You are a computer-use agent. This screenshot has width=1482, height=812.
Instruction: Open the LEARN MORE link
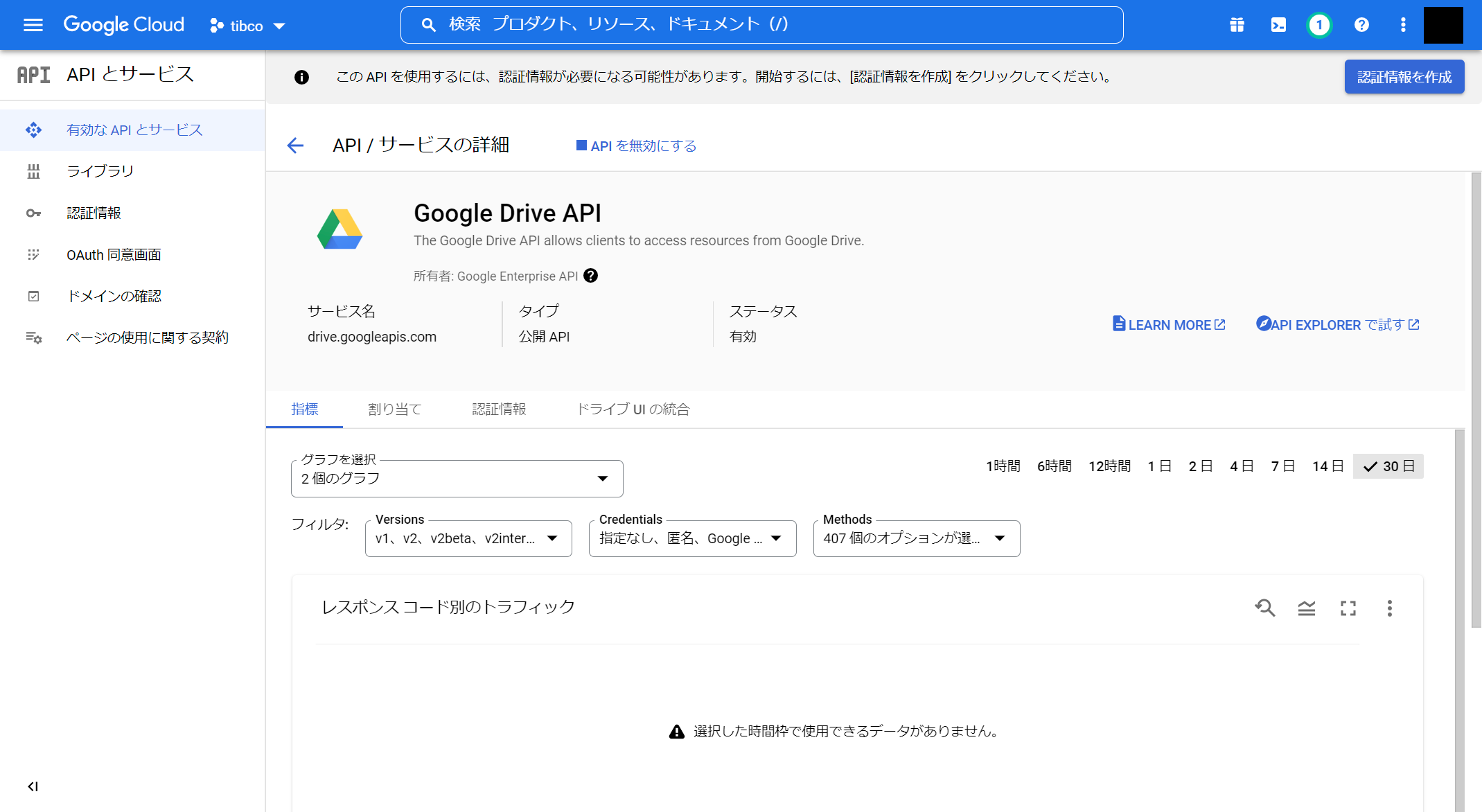tap(1169, 324)
